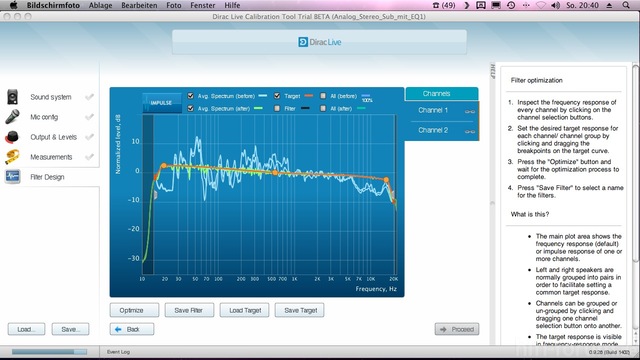Image resolution: width=640 pixels, height=360 pixels.
Task: Disable the Target curve checkbox
Action: click(x=277, y=96)
